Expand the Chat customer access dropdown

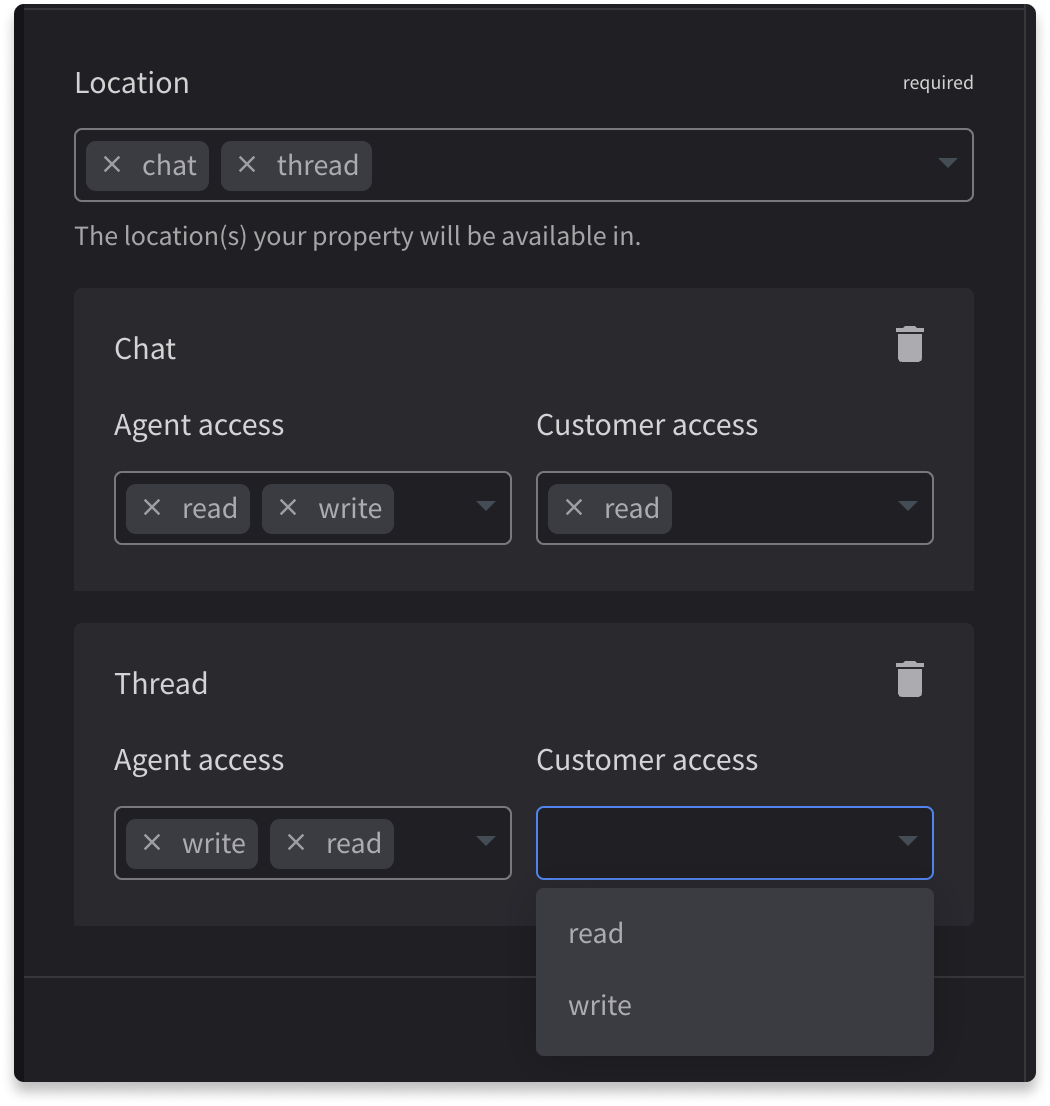[x=908, y=508]
